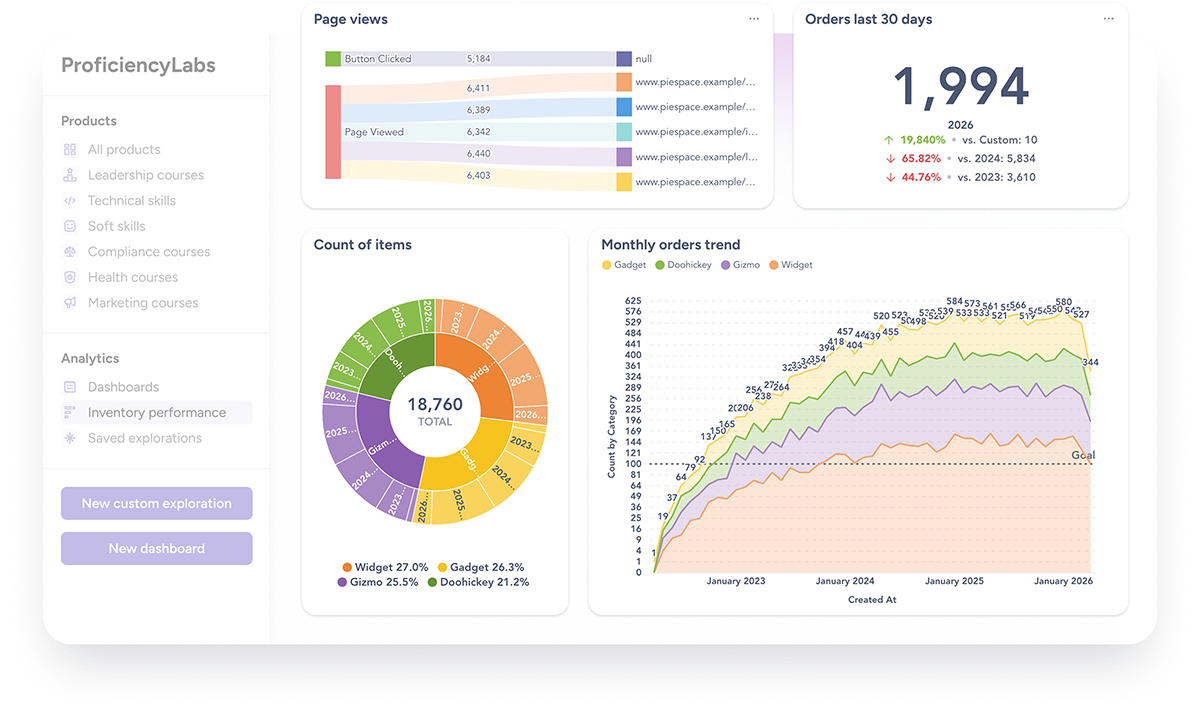The image size is (1200, 716).
Task: Click the Leadership courses icon in sidebar
Action: 70,175
